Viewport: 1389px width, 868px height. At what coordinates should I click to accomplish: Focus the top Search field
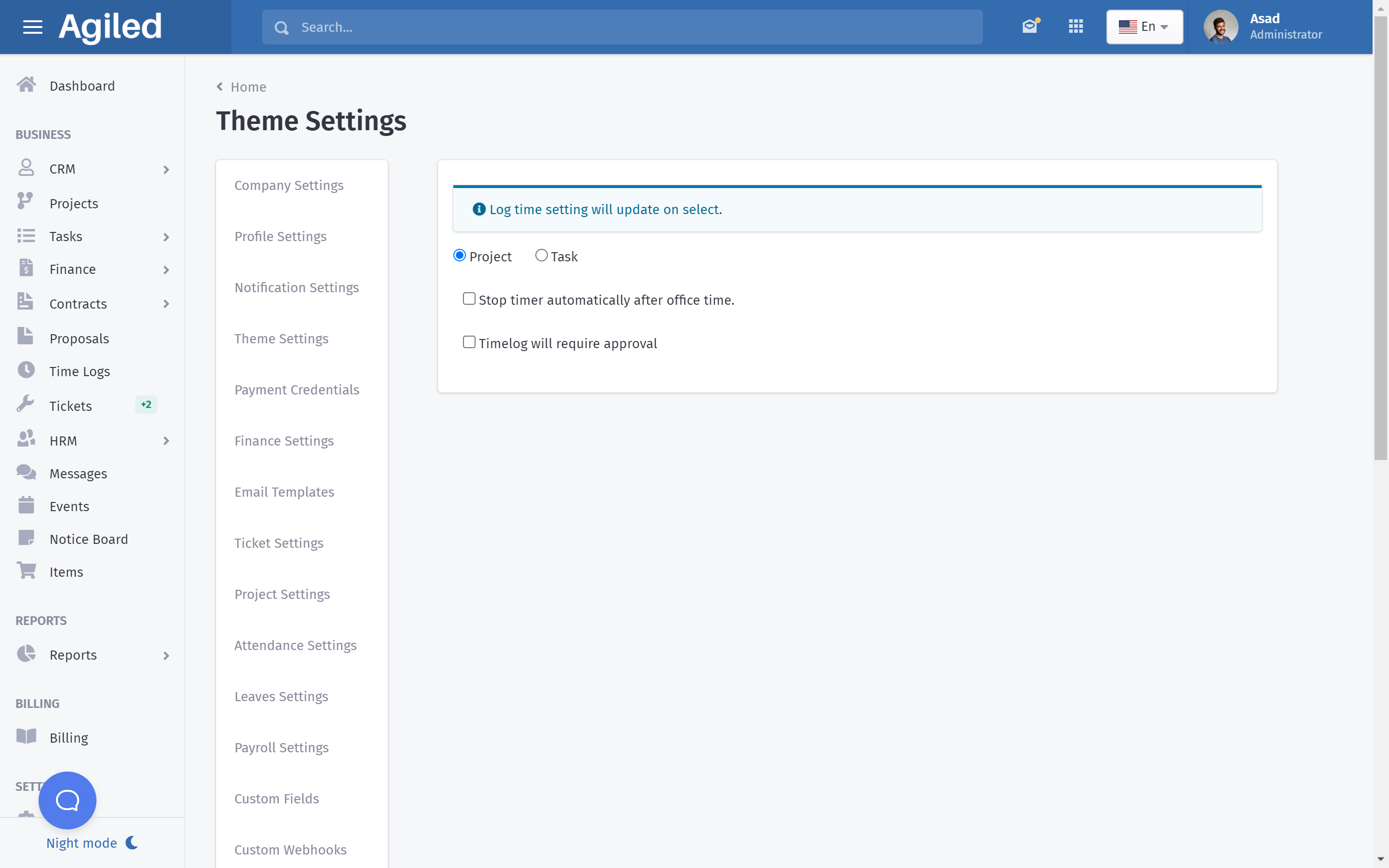tap(631, 27)
